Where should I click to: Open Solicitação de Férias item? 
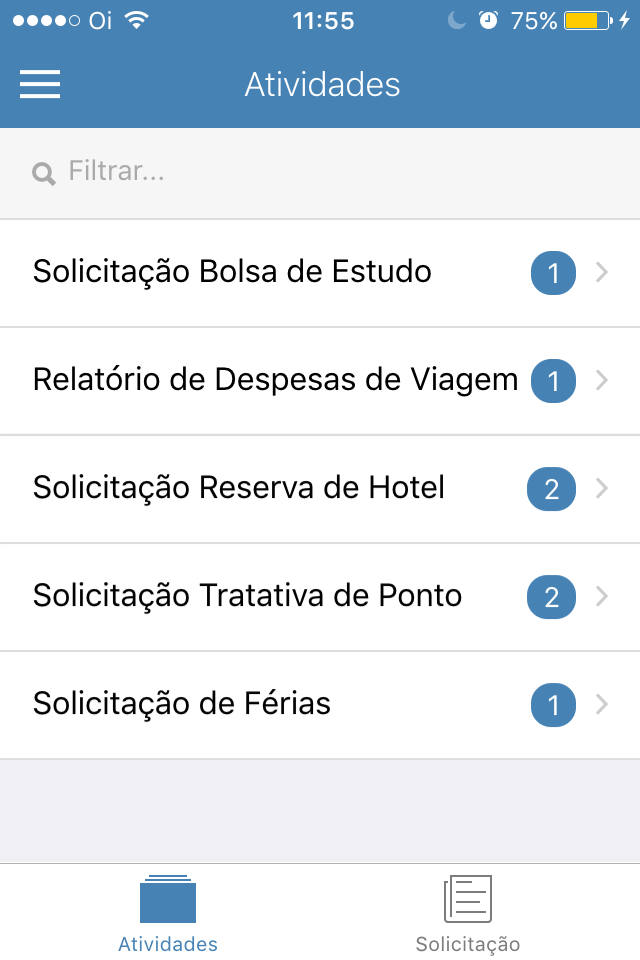pyautogui.click(x=320, y=705)
